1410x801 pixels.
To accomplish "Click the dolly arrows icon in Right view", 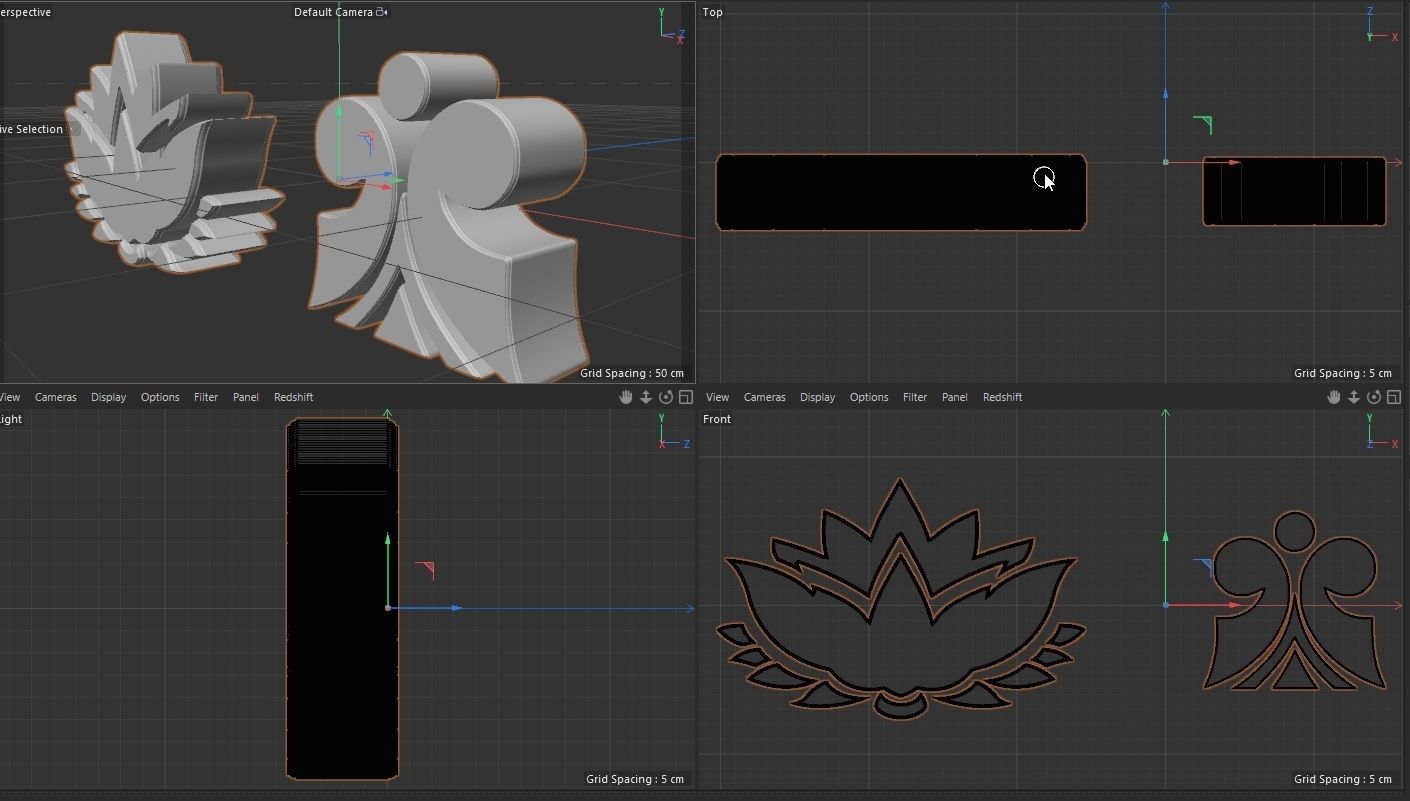I will (x=646, y=397).
